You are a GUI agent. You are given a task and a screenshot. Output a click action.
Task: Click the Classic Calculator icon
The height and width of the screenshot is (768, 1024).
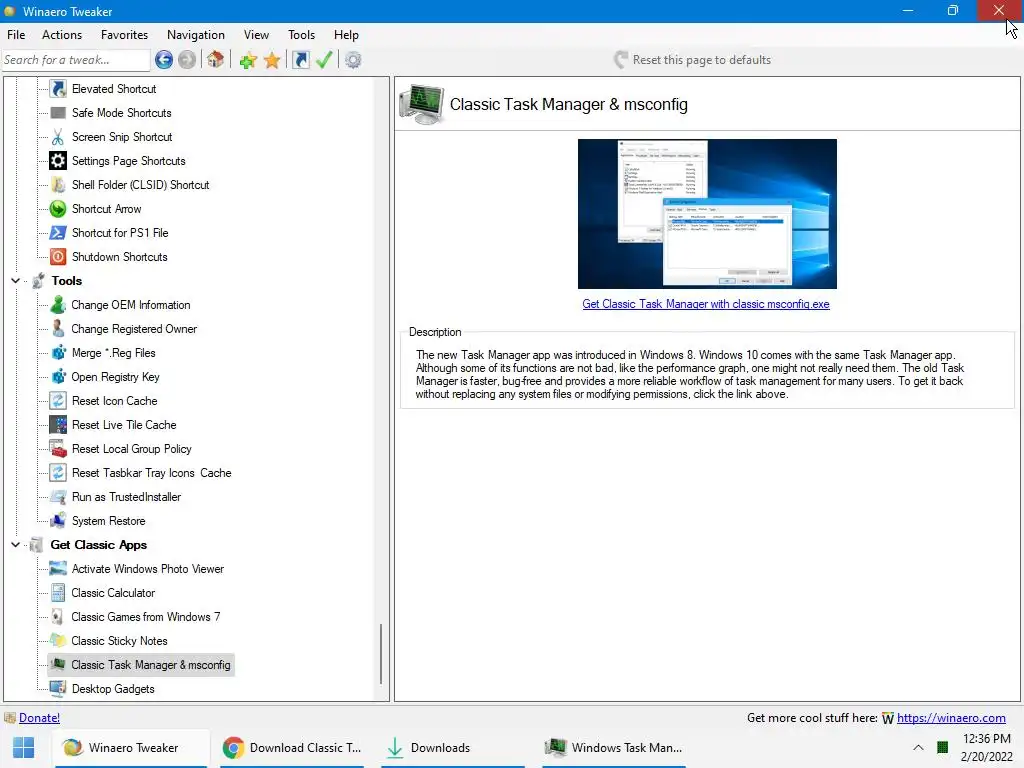pyautogui.click(x=58, y=593)
